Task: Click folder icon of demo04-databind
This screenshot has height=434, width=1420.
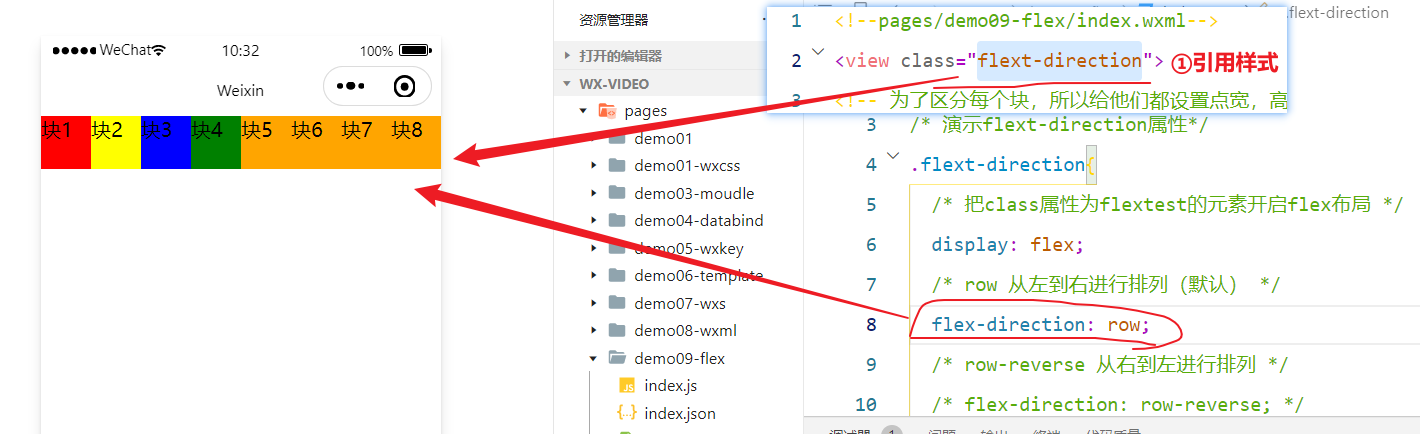Action: tap(617, 220)
